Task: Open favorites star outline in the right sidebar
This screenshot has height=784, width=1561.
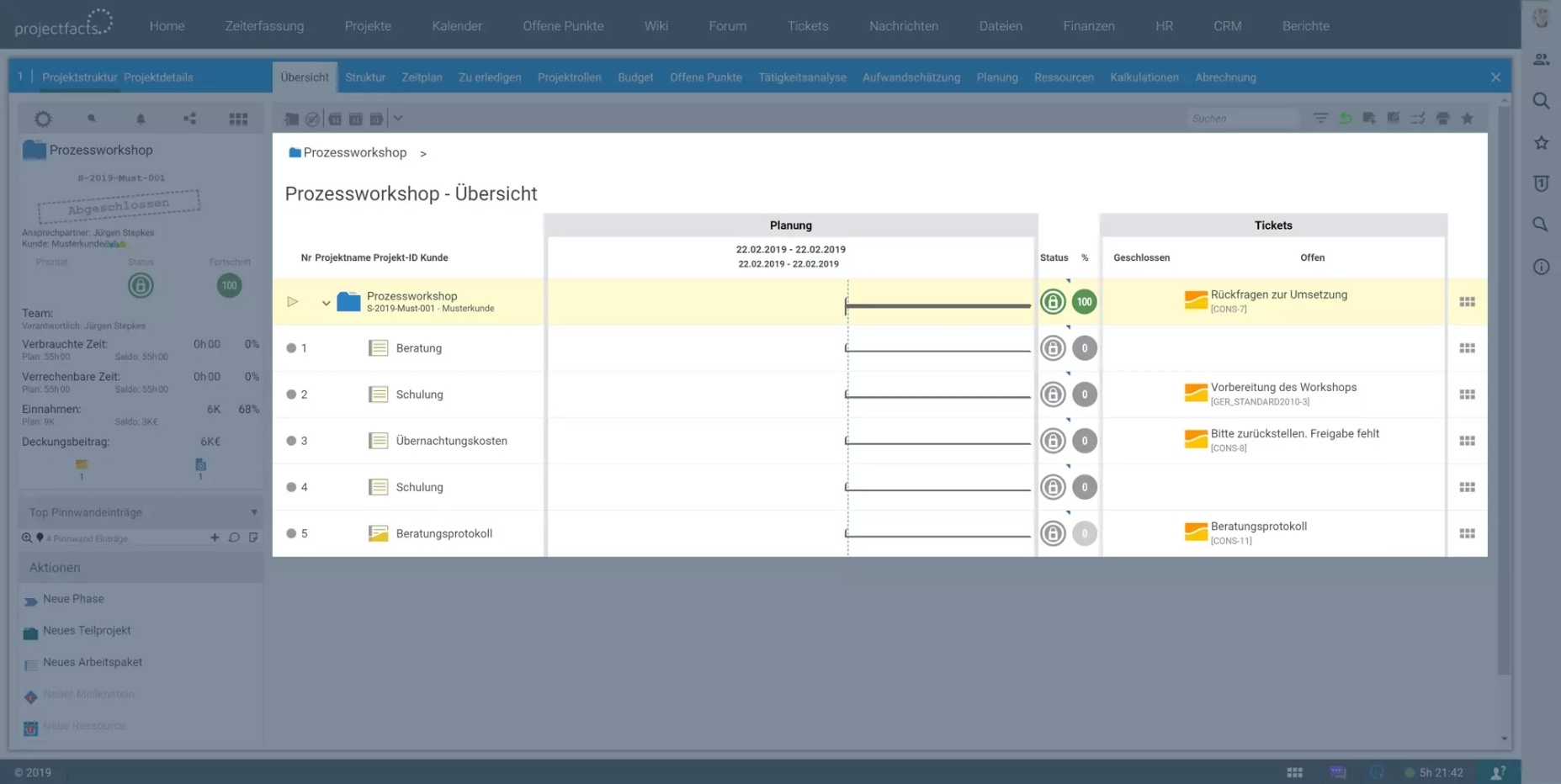Action: click(1541, 142)
